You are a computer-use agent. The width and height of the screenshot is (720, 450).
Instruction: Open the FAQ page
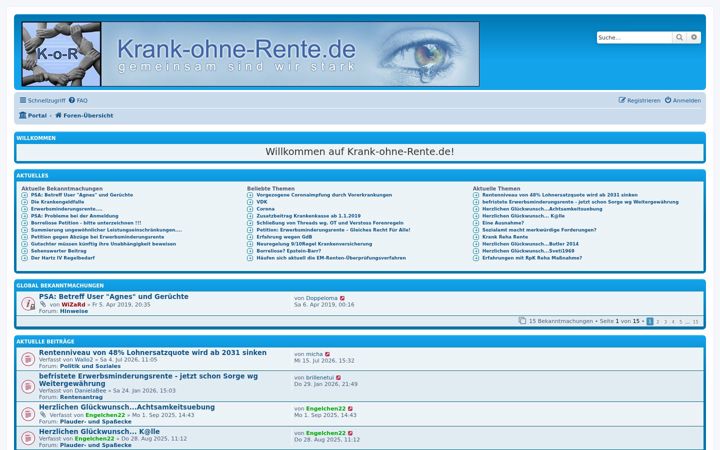(78, 100)
